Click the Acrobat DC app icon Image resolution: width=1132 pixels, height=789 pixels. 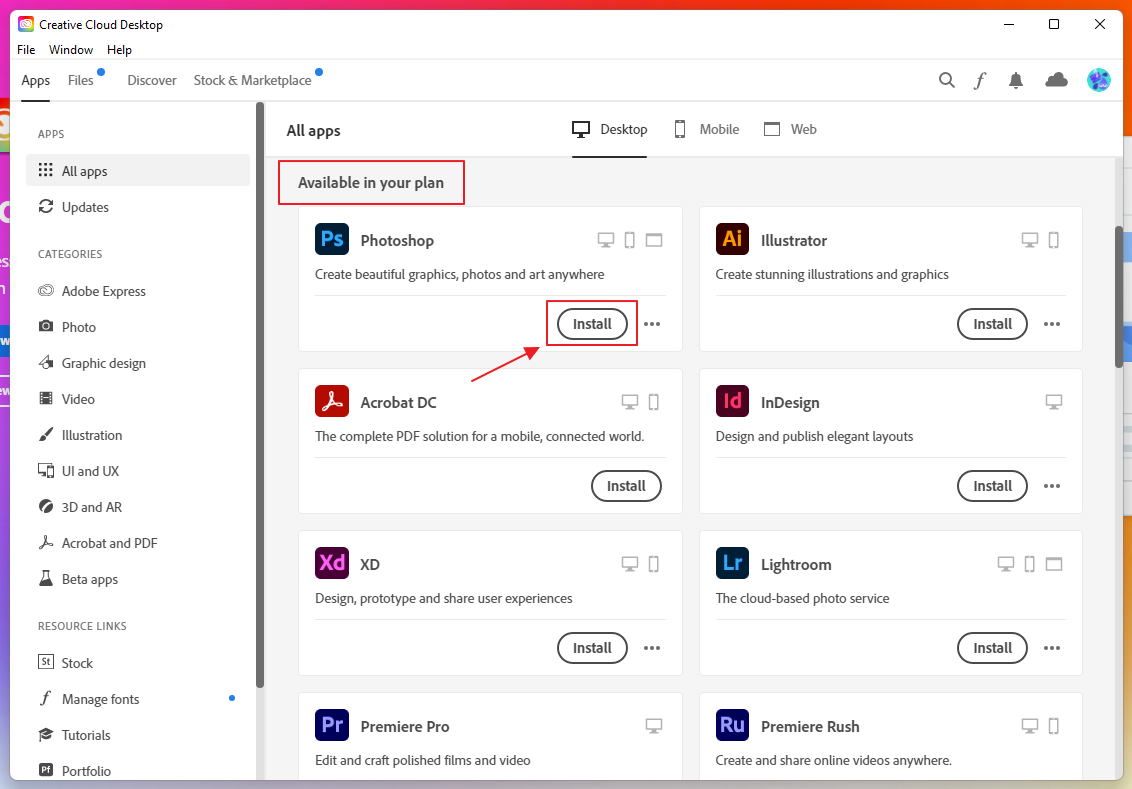[332, 402]
